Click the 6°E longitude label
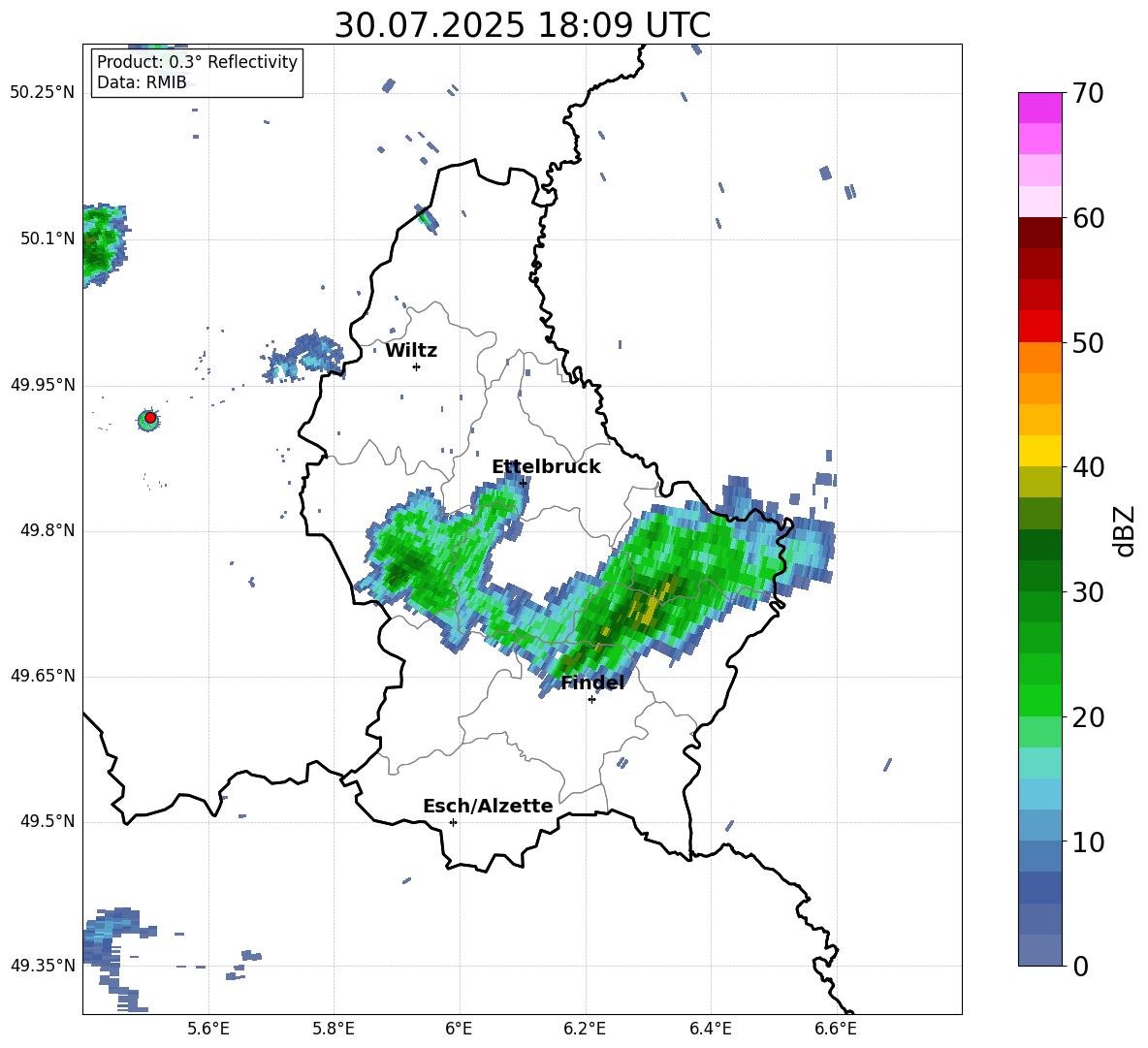The image size is (1148, 1048). coord(459,1029)
